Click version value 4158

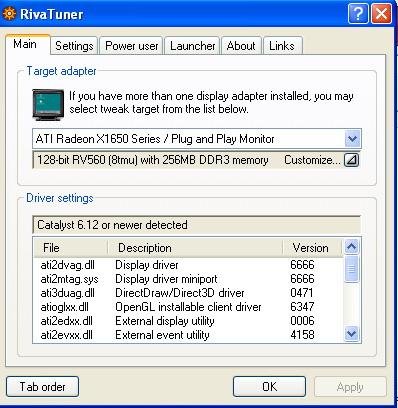302,335
